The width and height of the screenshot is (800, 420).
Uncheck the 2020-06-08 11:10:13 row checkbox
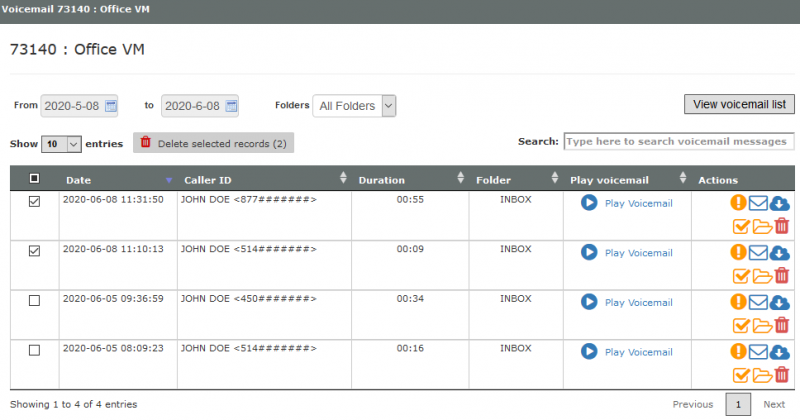tap(34, 251)
